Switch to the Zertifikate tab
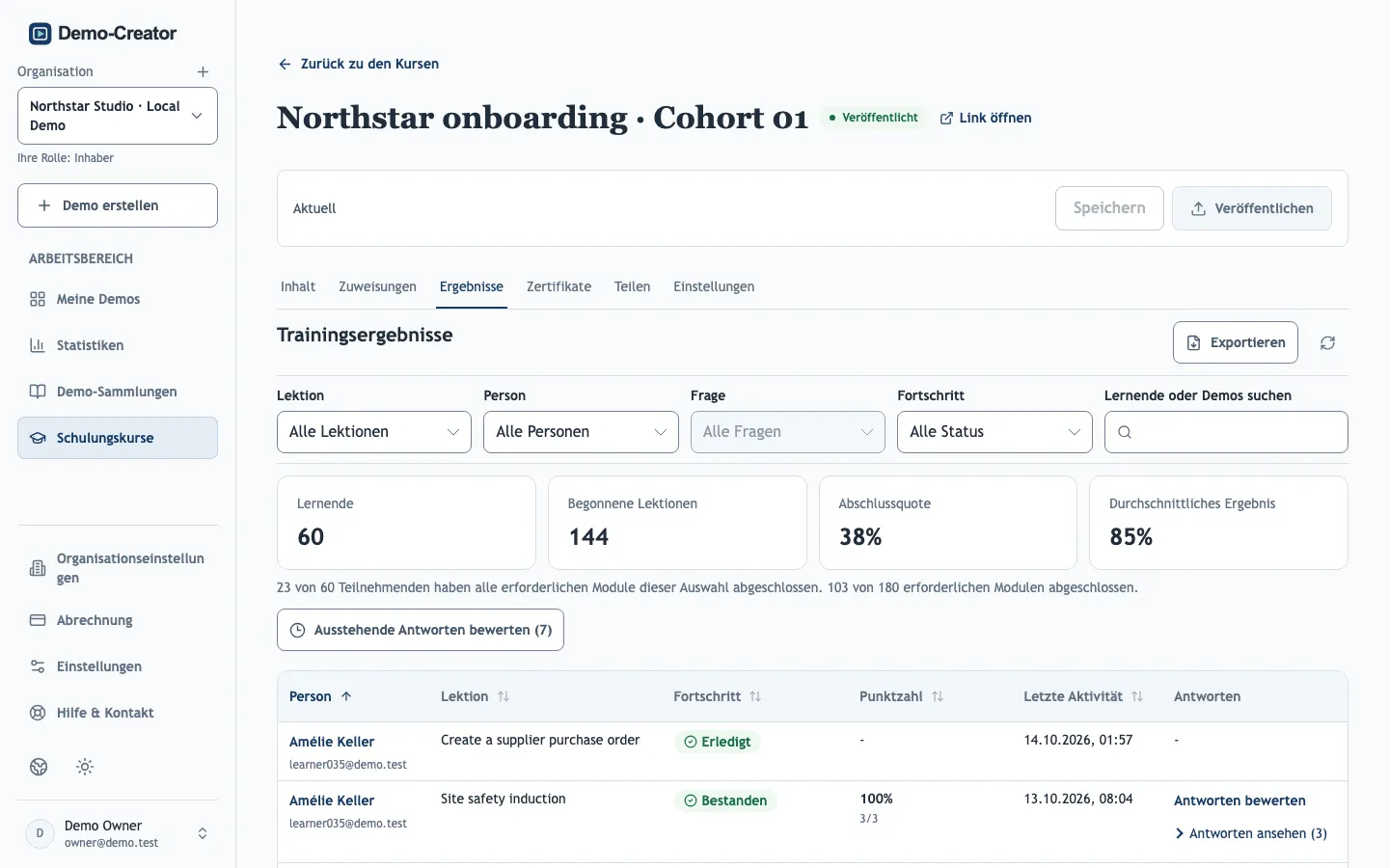This screenshot has width=1389, height=868. [558, 286]
